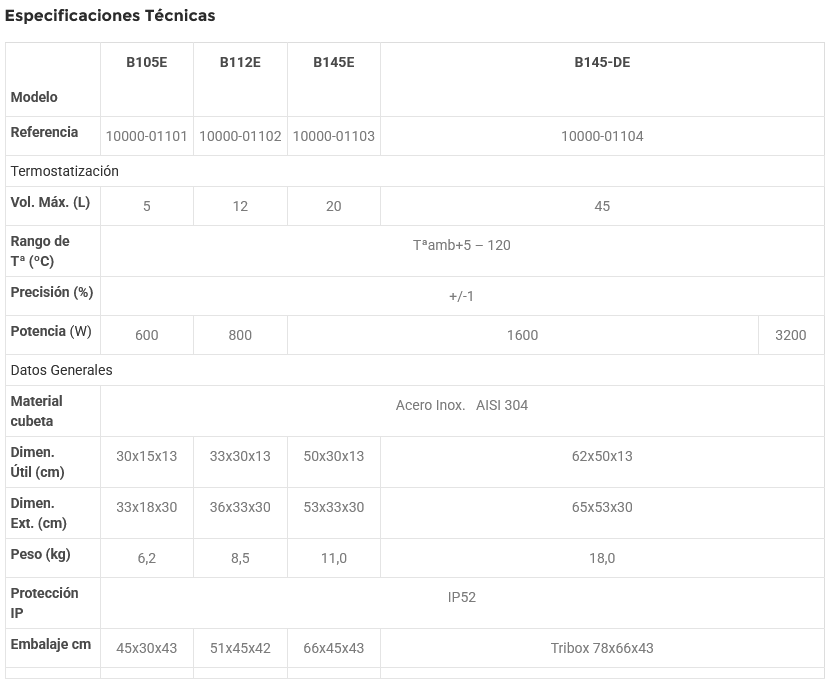Click the 1600 watt power cell
This screenshot has width=834, height=687.
(522, 335)
